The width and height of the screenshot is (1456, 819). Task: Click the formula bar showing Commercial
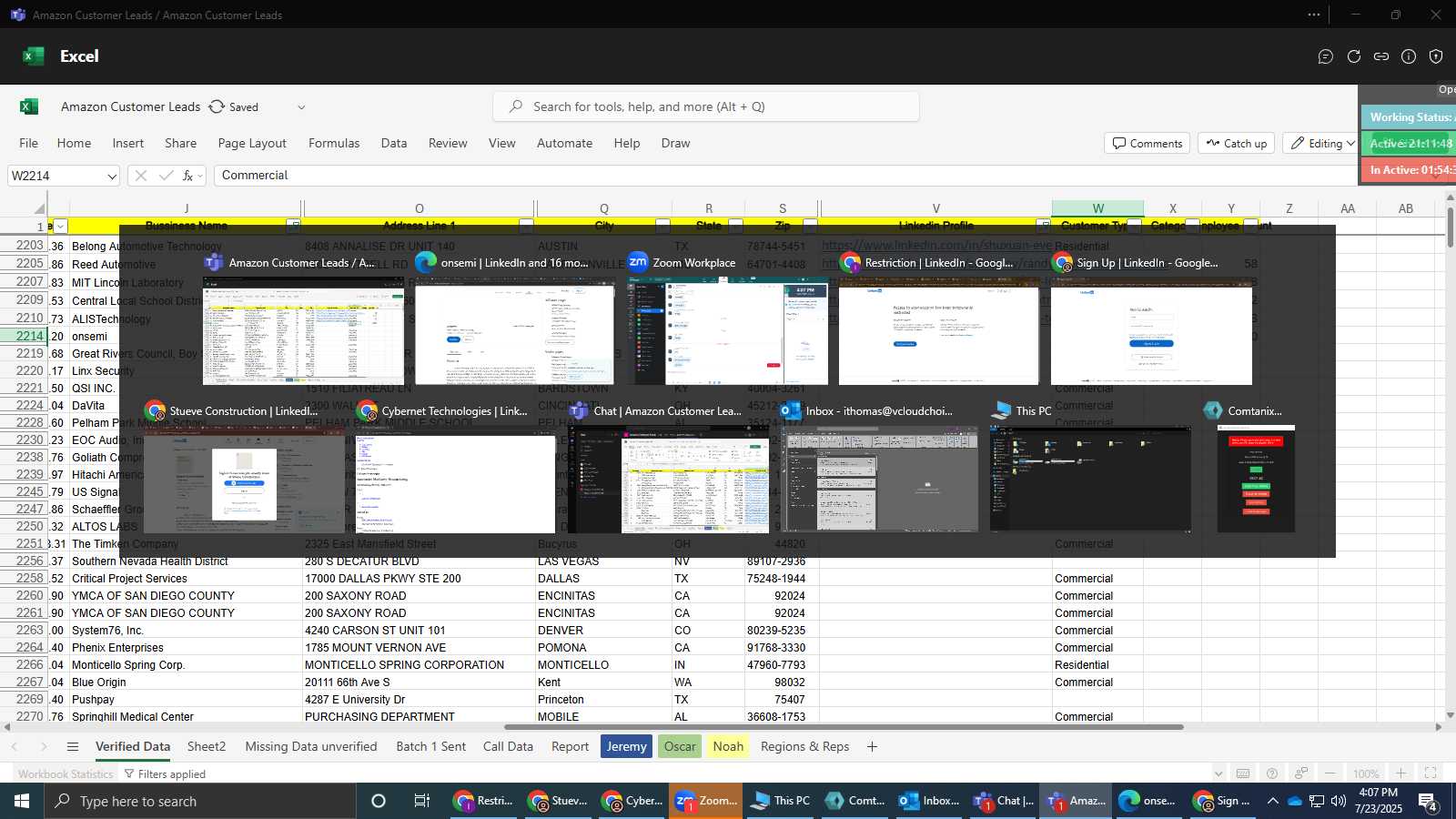pos(785,176)
